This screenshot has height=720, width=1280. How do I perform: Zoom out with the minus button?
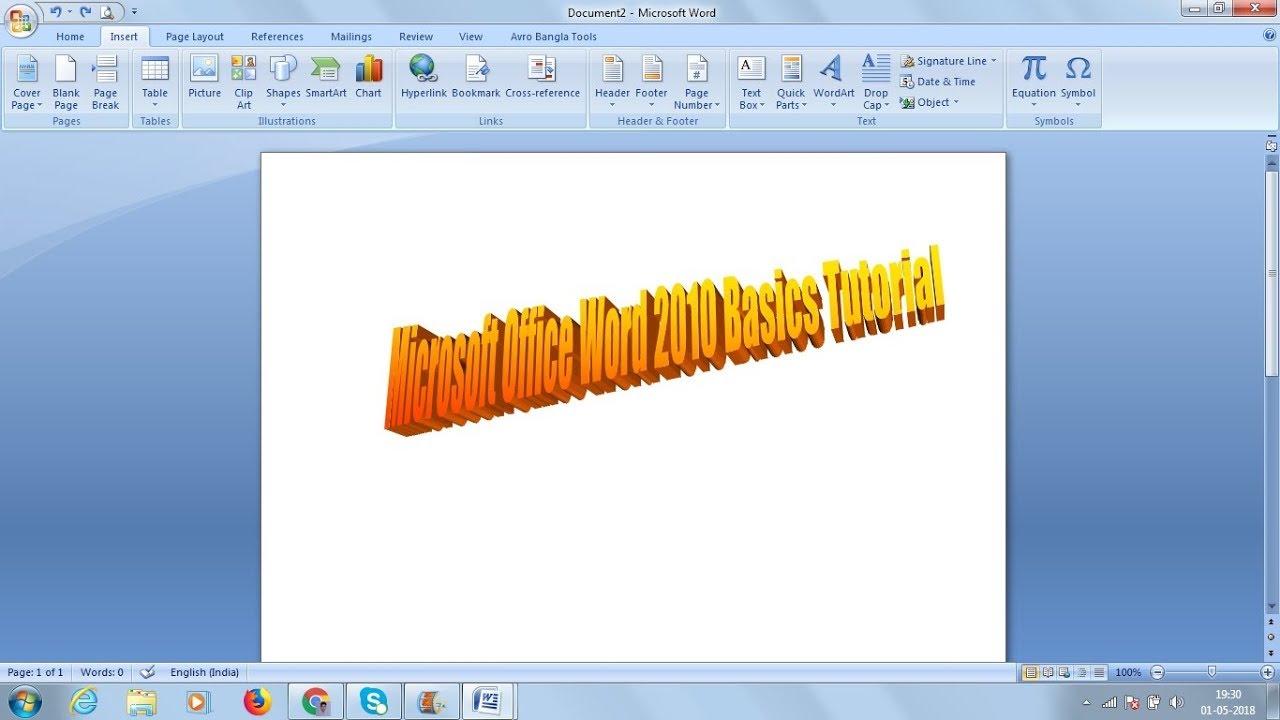pyautogui.click(x=1157, y=673)
